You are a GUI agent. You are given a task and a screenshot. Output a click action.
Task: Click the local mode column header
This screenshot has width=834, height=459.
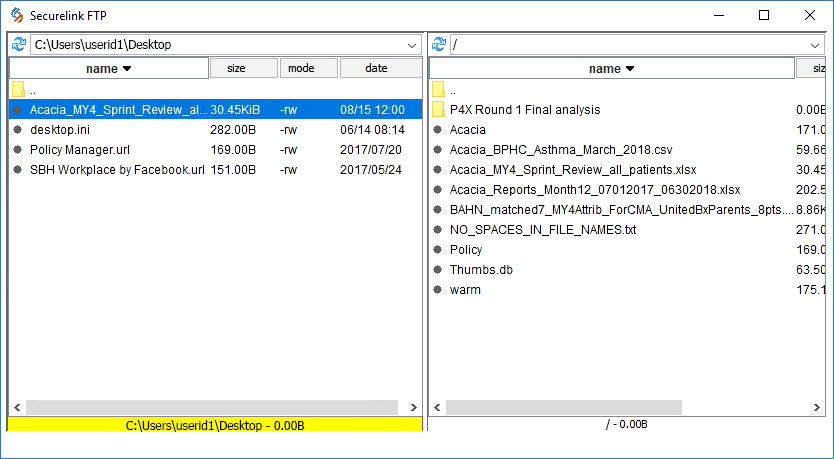point(308,69)
